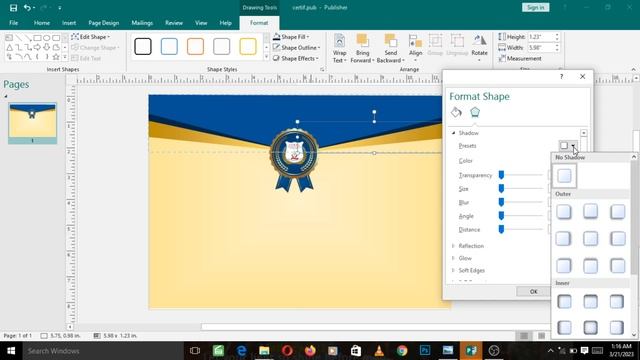Click the Width input field

point(540,48)
